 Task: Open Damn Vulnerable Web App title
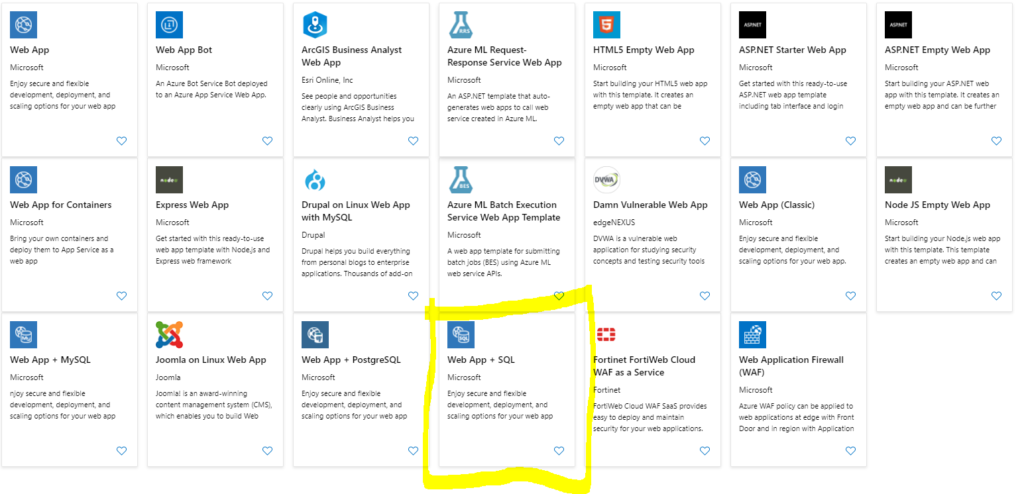(650, 205)
